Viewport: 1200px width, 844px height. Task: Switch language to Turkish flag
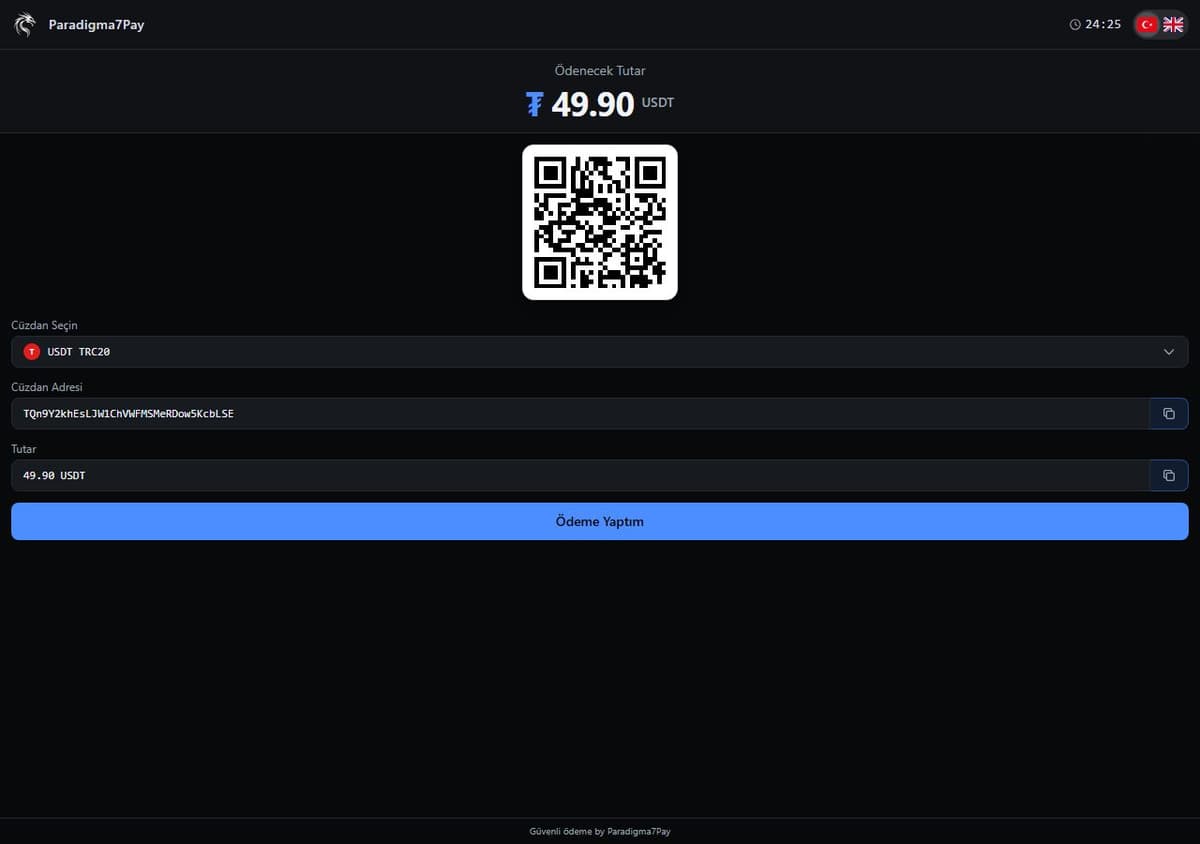(x=1147, y=25)
